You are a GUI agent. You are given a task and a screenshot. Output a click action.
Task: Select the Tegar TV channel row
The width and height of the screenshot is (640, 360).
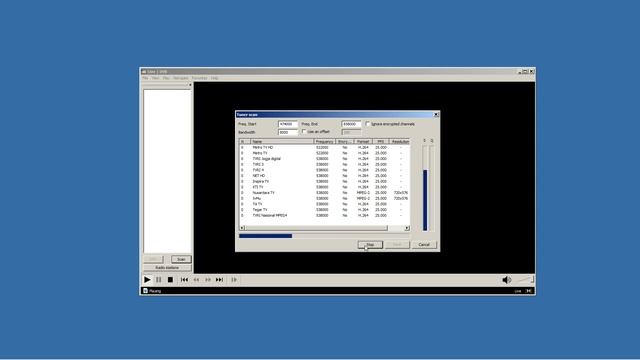coord(324,210)
